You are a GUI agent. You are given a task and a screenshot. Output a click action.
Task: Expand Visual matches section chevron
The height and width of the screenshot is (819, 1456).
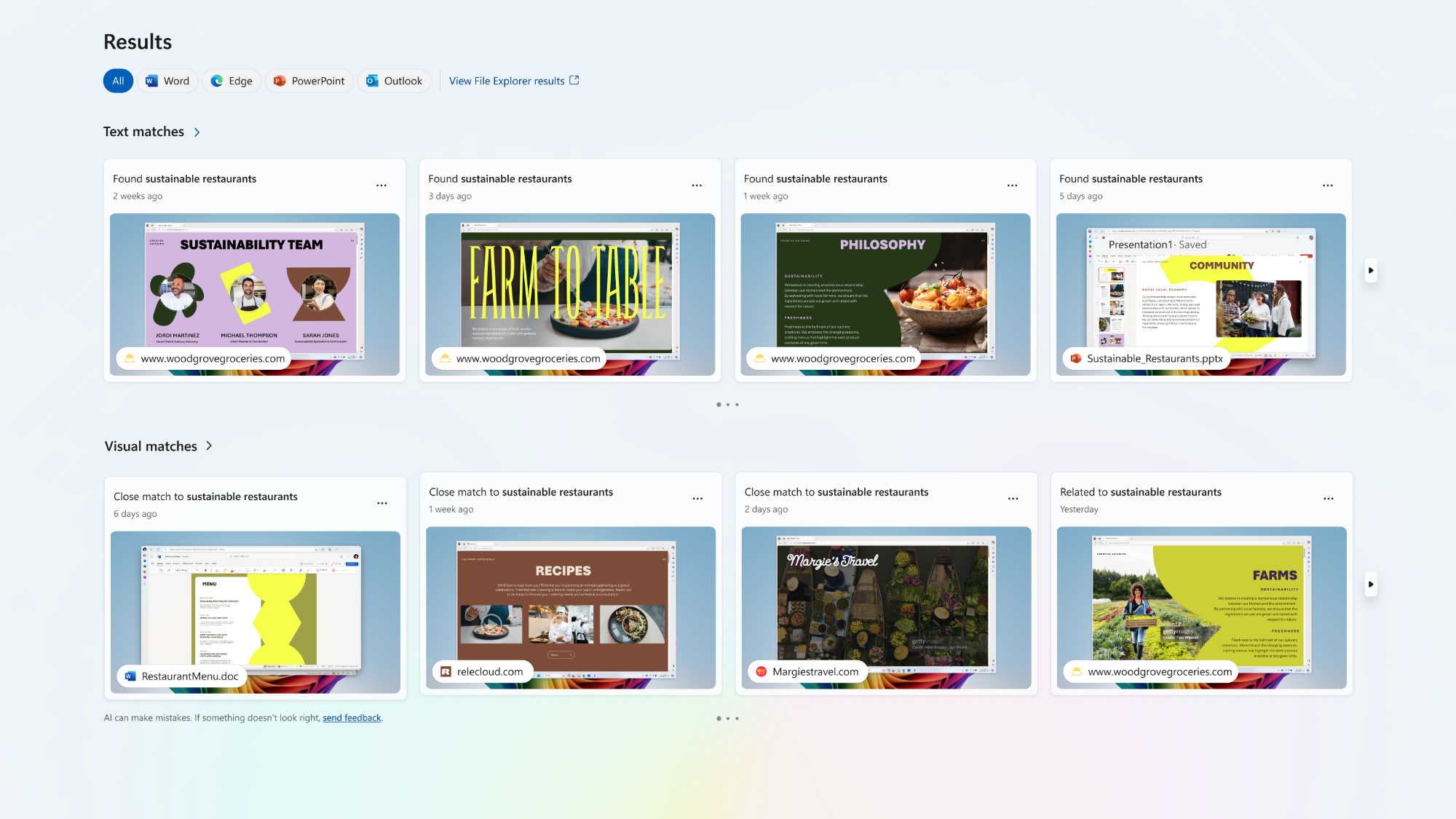coord(209,446)
